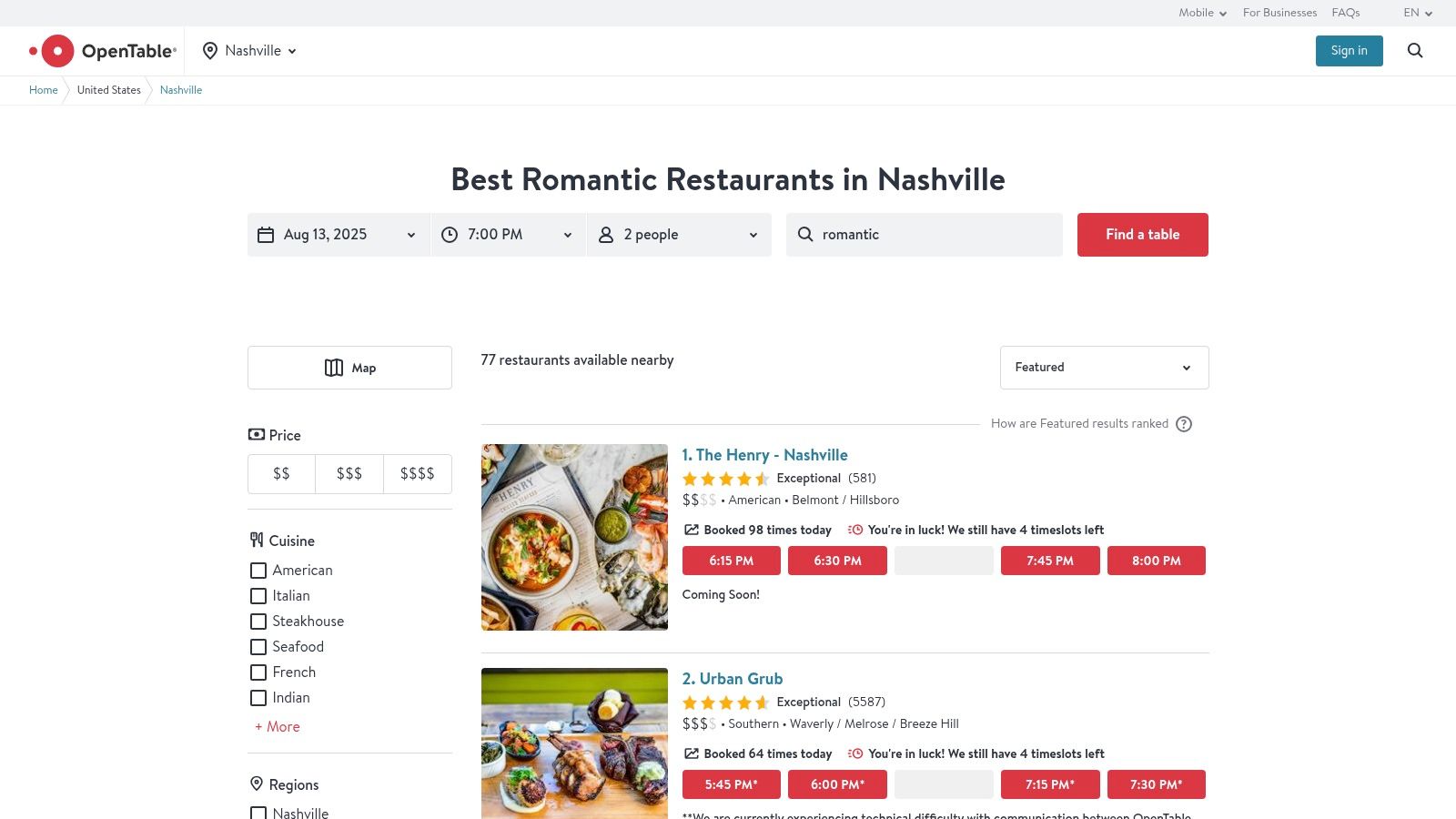Open the 2 people party size dropdown
1456x819 pixels.
(680, 235)
